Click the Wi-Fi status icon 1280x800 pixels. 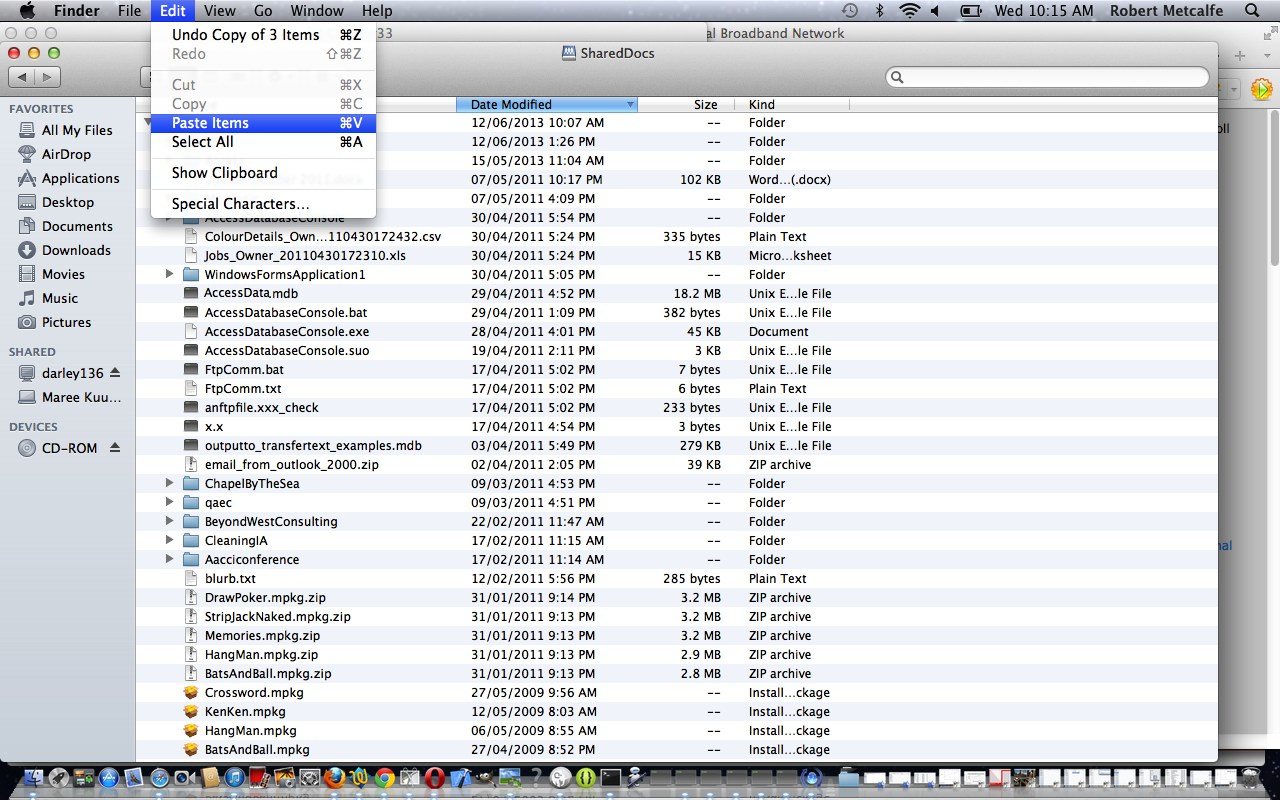tap(908, 11)
